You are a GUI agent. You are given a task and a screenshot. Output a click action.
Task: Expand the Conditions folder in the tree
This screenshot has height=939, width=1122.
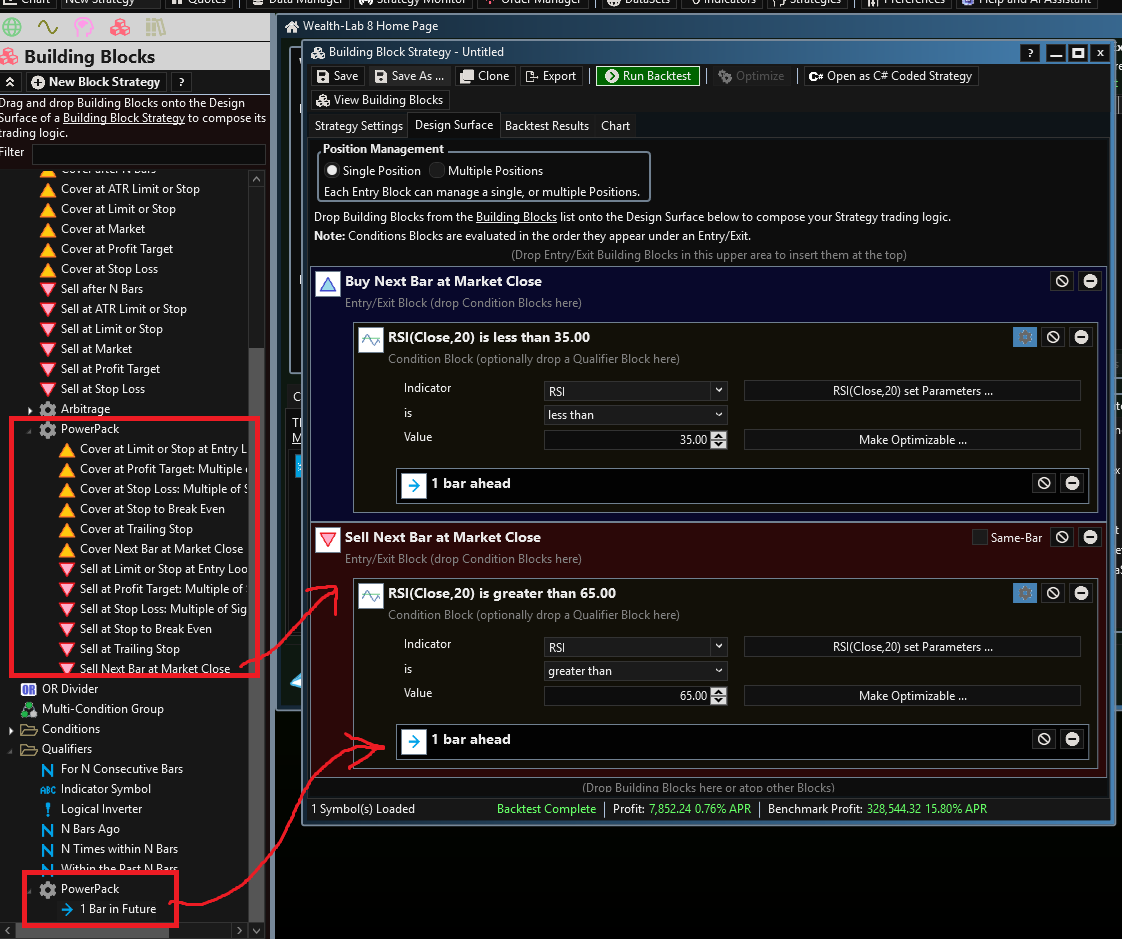11,729
